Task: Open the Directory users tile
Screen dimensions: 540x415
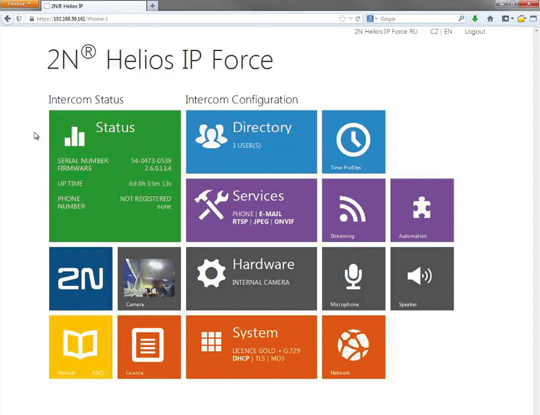Action: (251, 142)
